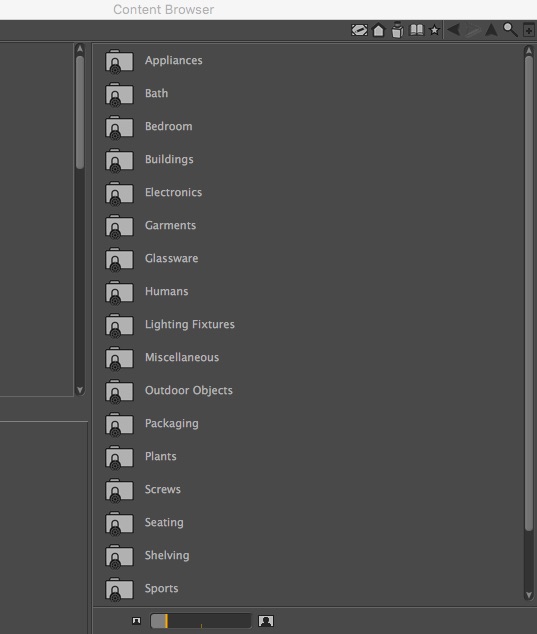Viewport: 537px width, 634px height.
Task: Open the search magnifier icon
Action: point(510,30)
